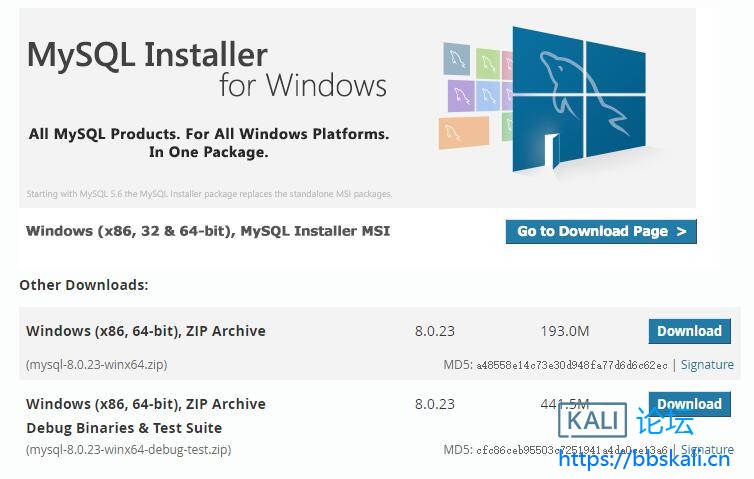Open the Go to Download Page button
The image size is (754, 479).
601,232
